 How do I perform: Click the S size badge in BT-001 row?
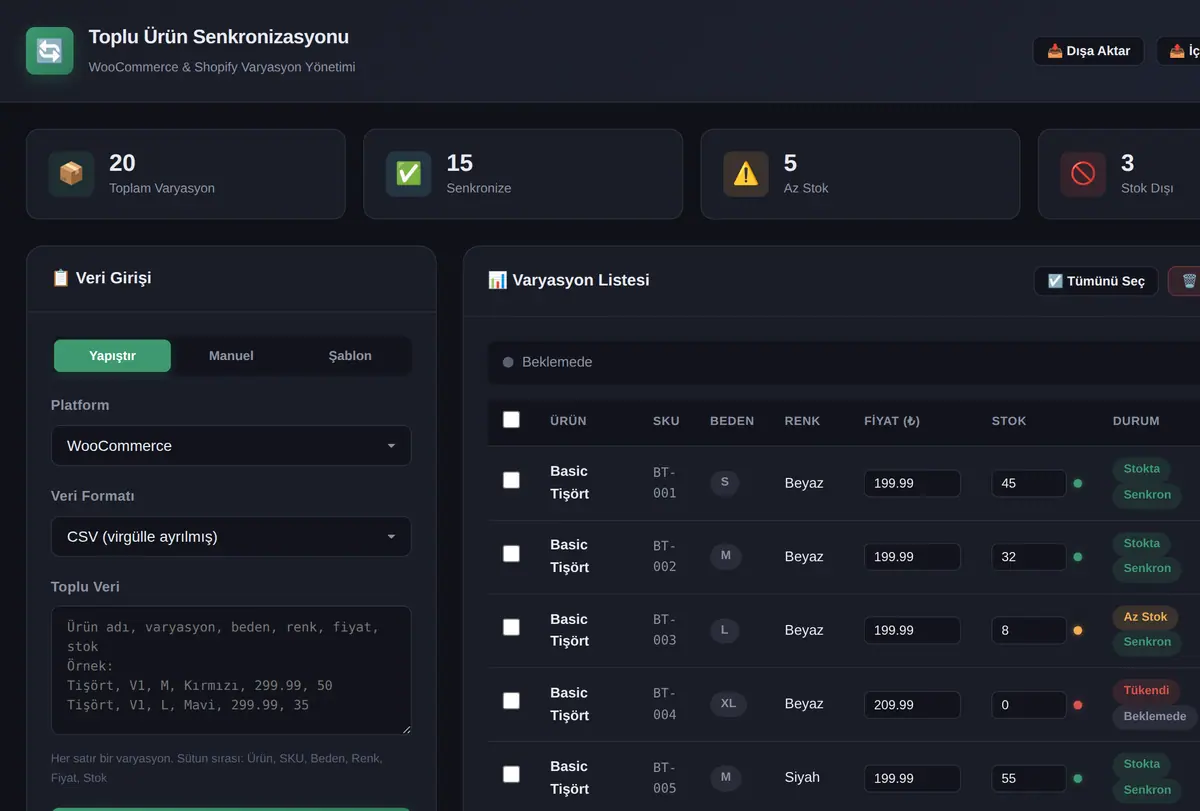[724, 483]
